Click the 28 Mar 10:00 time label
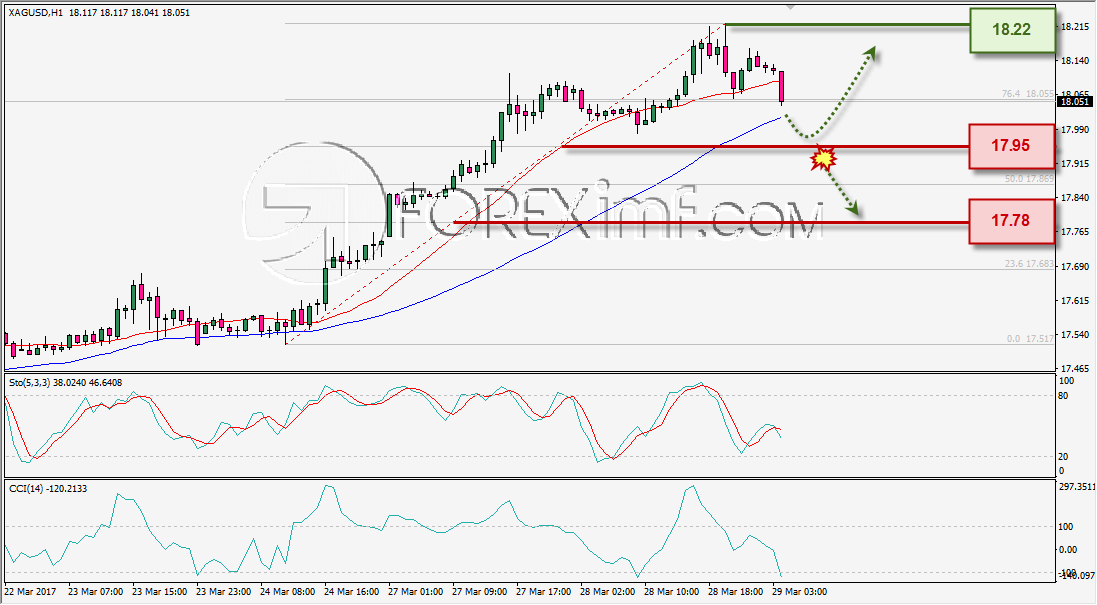This screenshot has width=1097, height=605. pos(672,592)
